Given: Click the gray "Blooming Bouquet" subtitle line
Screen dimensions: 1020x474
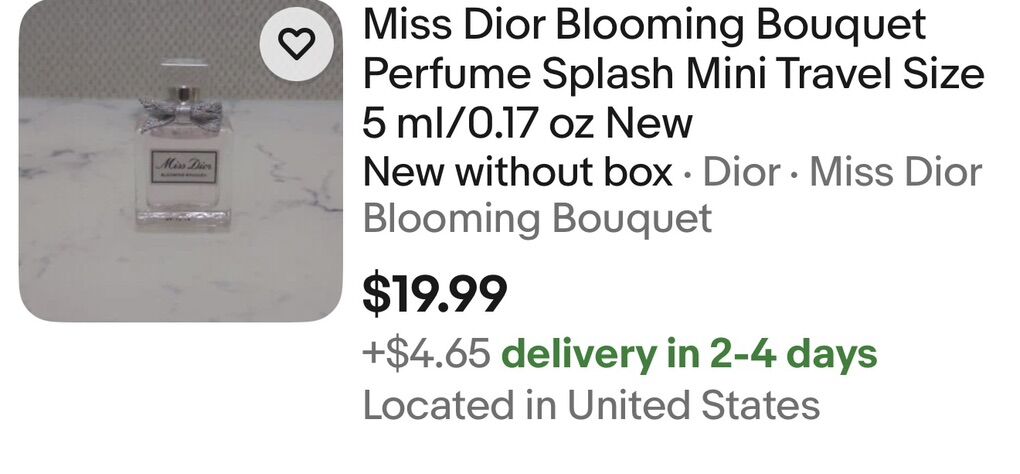Looking at the screenshot, I should click(537, 219).
